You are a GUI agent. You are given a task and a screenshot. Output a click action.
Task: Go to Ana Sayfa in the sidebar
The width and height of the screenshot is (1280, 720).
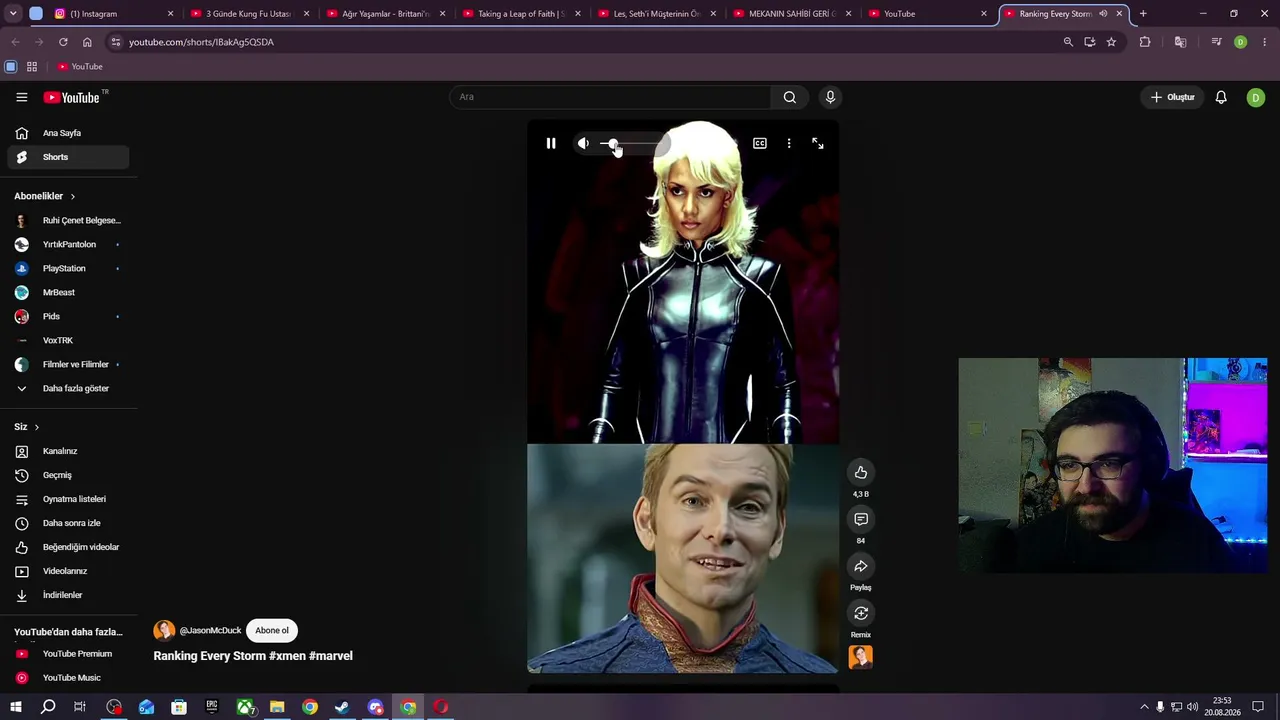pyautogui.click(x=68, y=133)
